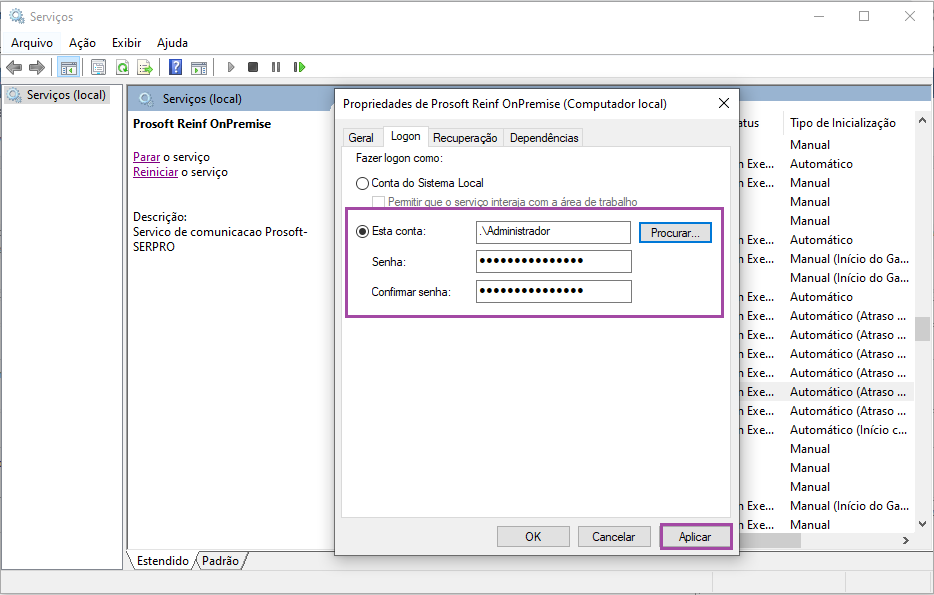Click the Esta conta account name field
934x595 pixels.
tap(553, 232)
